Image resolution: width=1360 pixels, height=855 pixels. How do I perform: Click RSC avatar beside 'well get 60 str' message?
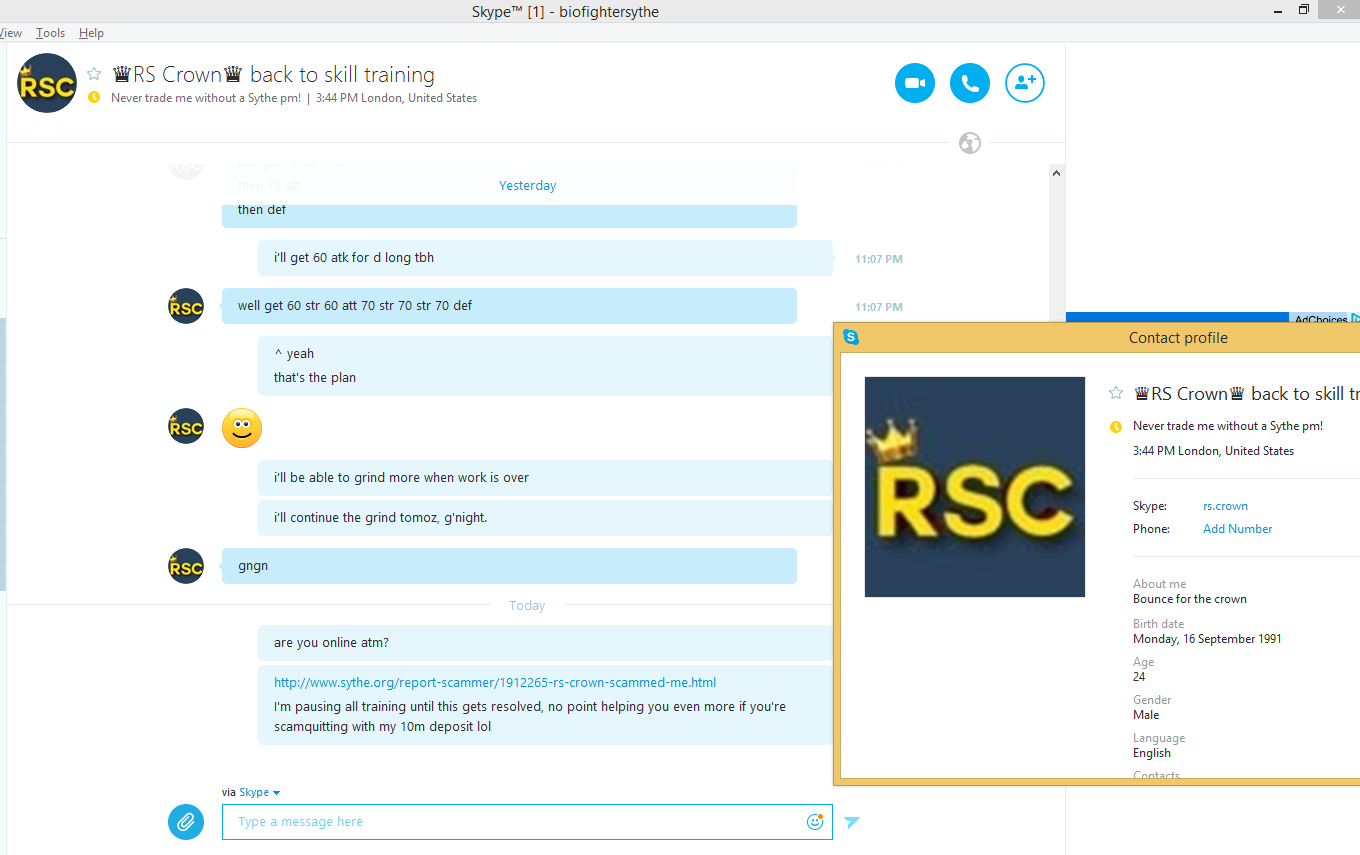pyautogui.click(x=186, y=306)
